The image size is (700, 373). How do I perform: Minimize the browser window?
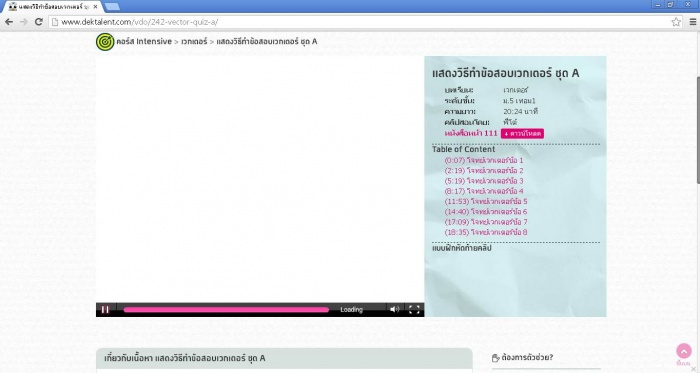[657, 4]
